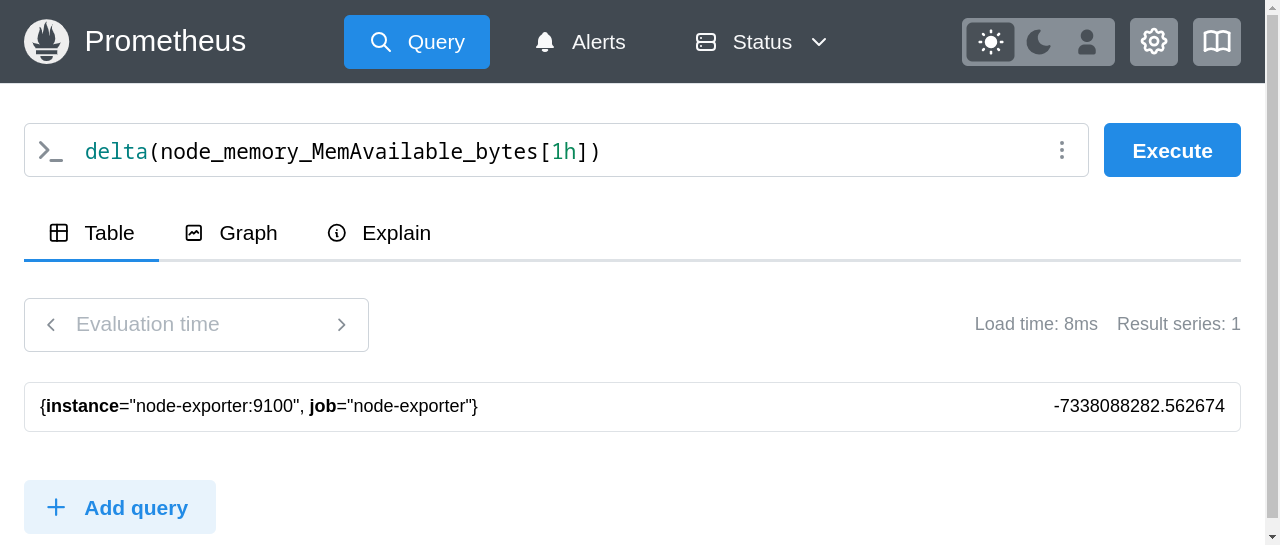This screenshot has width=1280, height=545.
Task: Switch to the Table tab
Action: pyautogui.click(x=92, y=233)
